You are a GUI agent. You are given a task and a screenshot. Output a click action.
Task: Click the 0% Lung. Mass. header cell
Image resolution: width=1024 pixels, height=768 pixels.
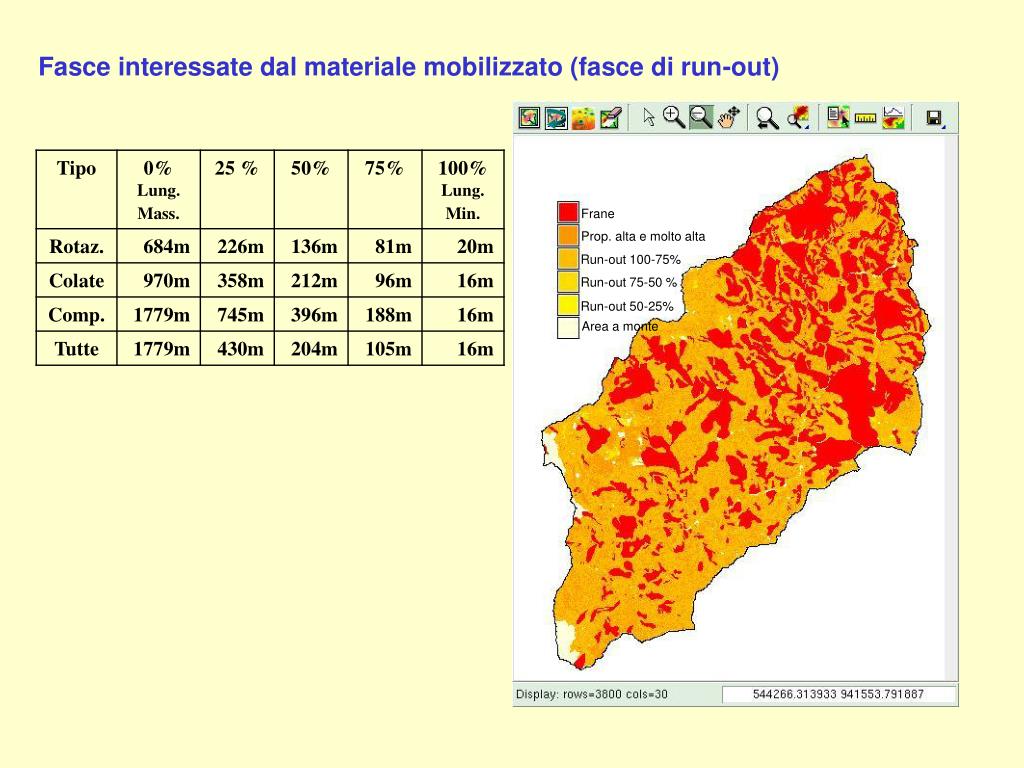tap(158, 189)
